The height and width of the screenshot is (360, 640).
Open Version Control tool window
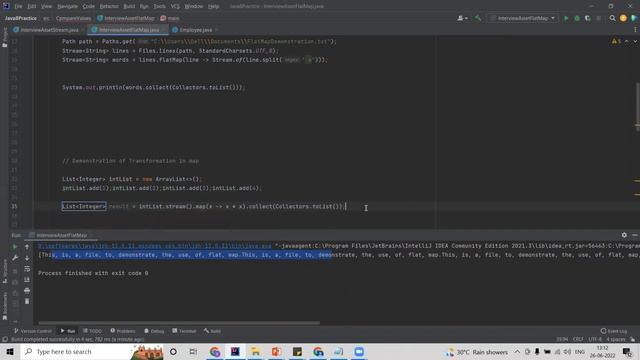pyautogui.click(x=33, y=331)
